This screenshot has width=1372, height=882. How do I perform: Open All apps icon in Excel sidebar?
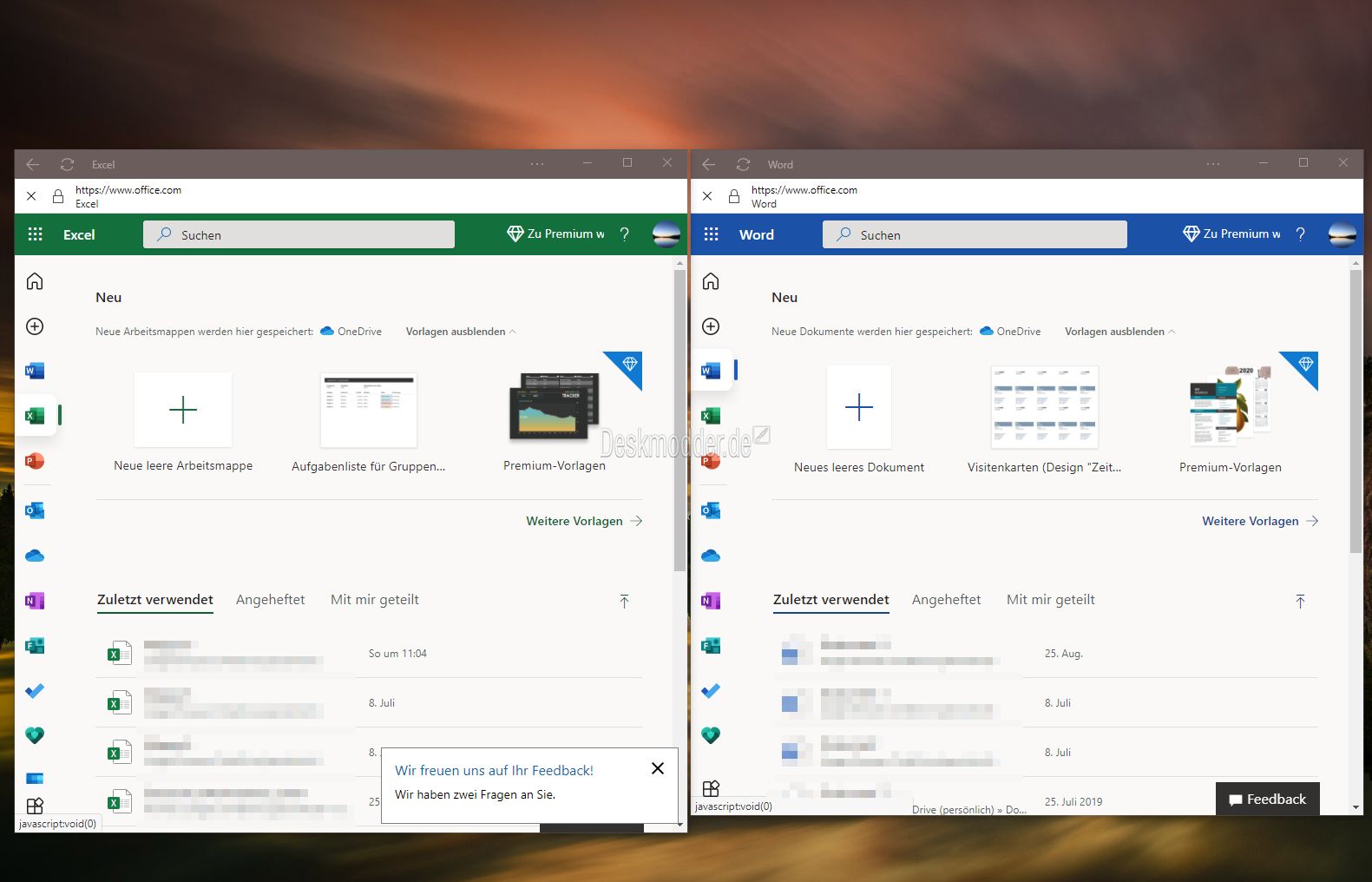(x=35, y=806)
